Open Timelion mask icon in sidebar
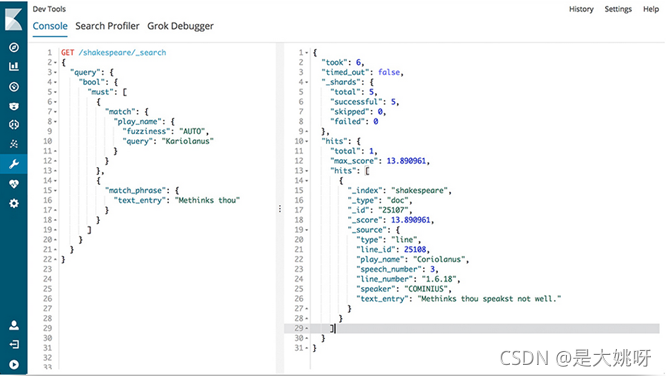The height and width of the screenshot is (376, 666). (x=14, y=106)
